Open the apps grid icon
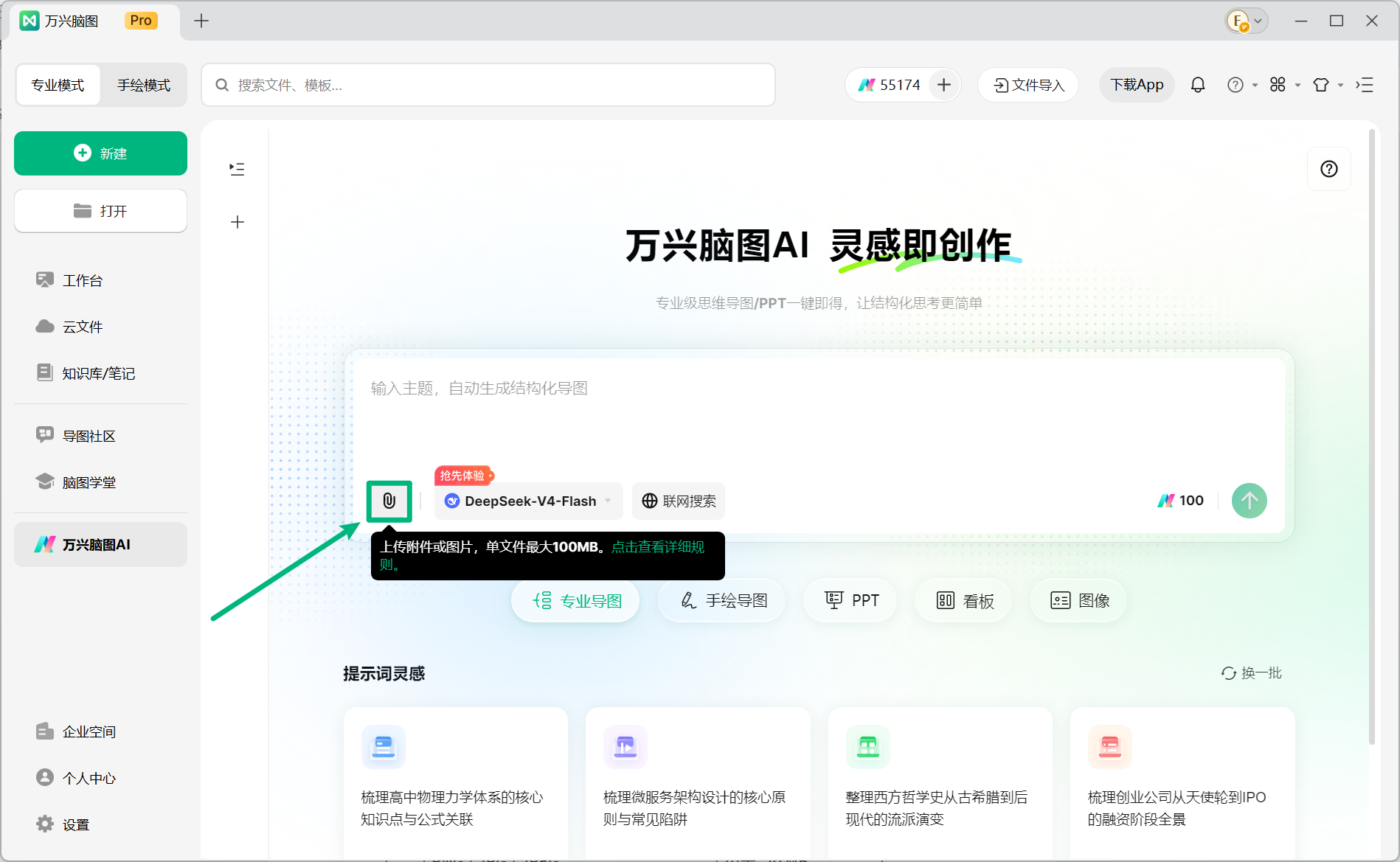1400x862 pixels. click(x=1278, y=85)
